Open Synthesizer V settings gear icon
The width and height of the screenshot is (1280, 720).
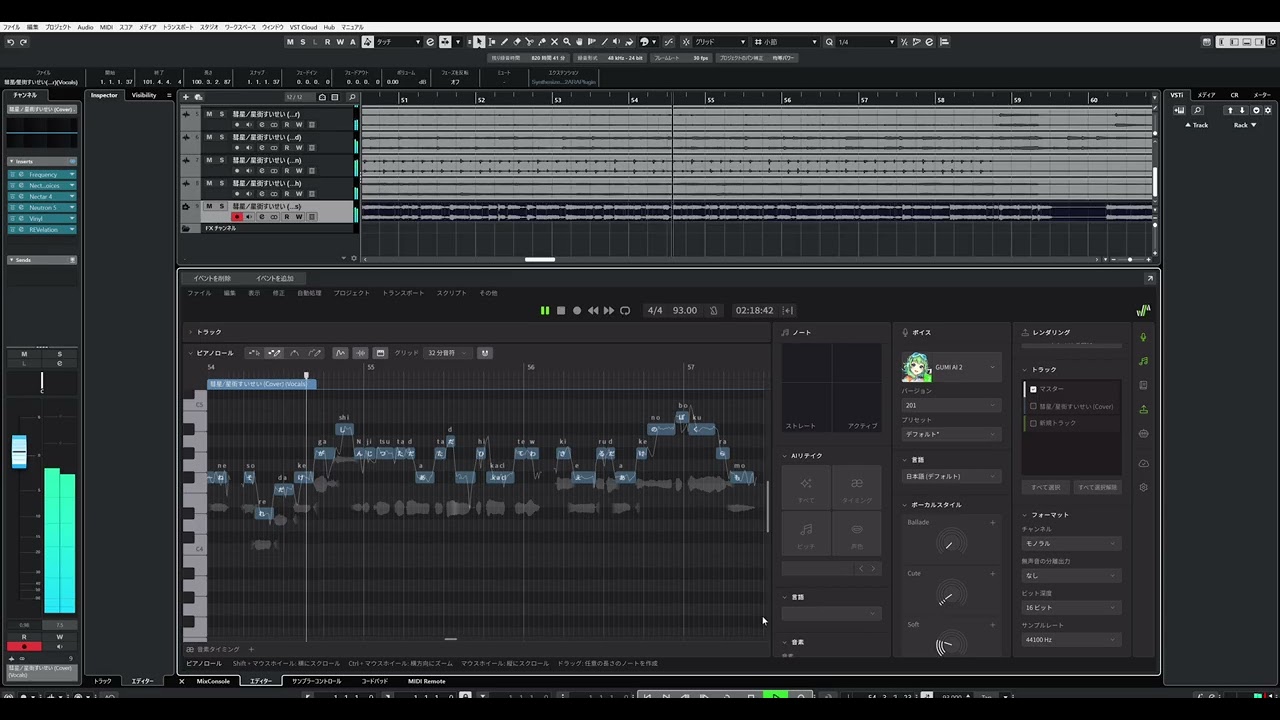point(1143,487)
